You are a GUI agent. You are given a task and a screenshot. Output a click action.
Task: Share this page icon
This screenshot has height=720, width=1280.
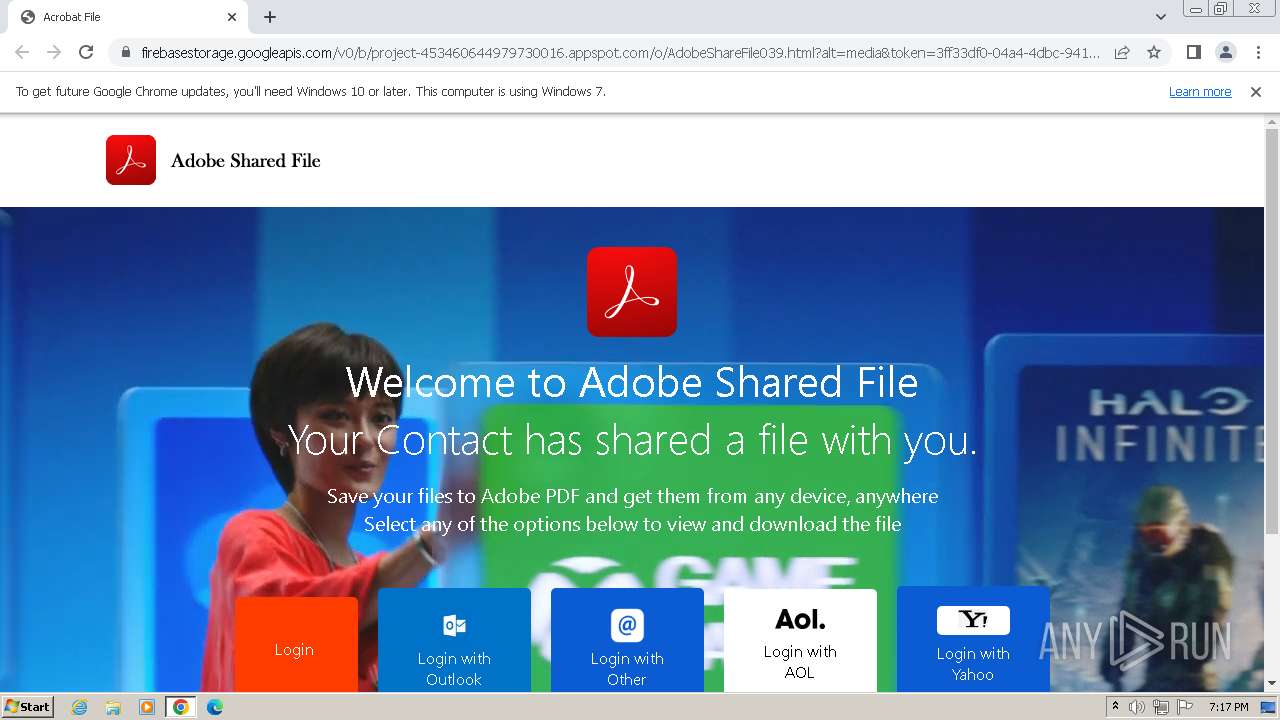pyautogui.click(x=1122, y=52)
